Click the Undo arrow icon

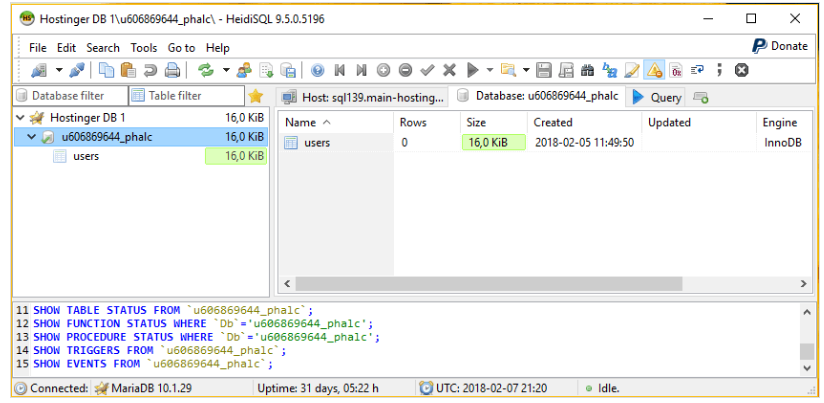pos(150,70)
